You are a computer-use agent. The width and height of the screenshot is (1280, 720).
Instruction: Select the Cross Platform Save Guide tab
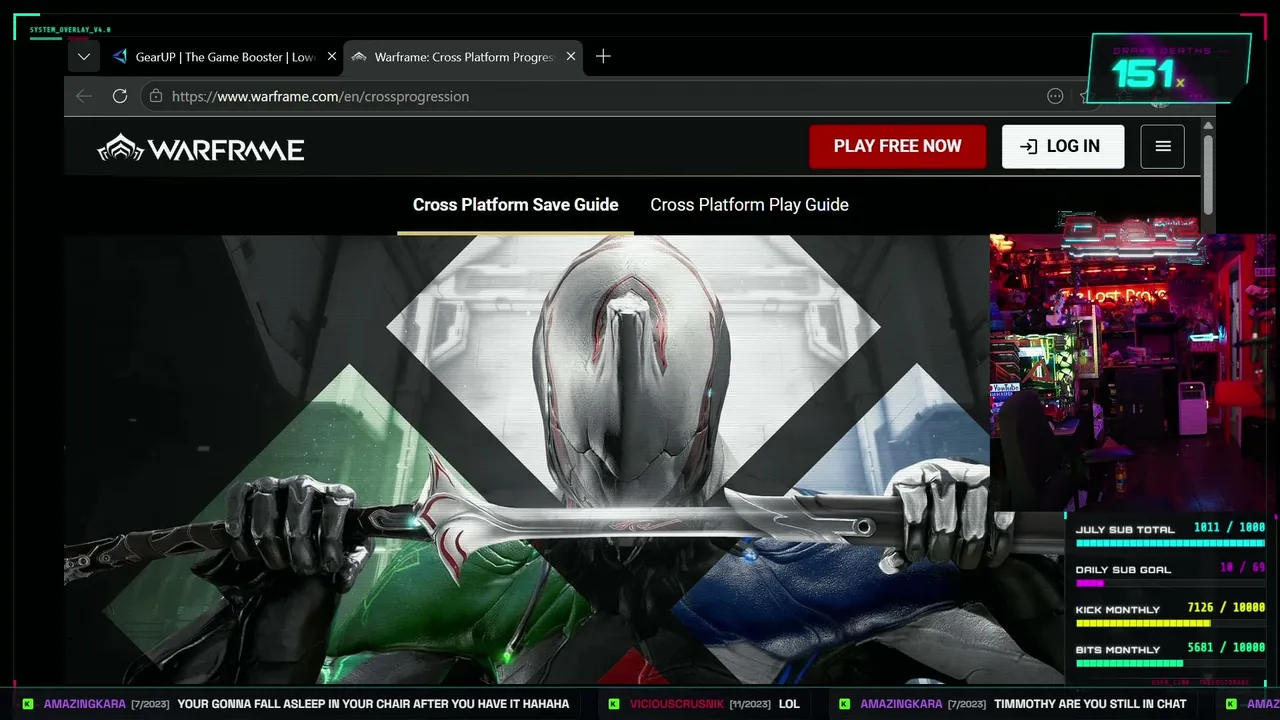click(x=516, y=205)
